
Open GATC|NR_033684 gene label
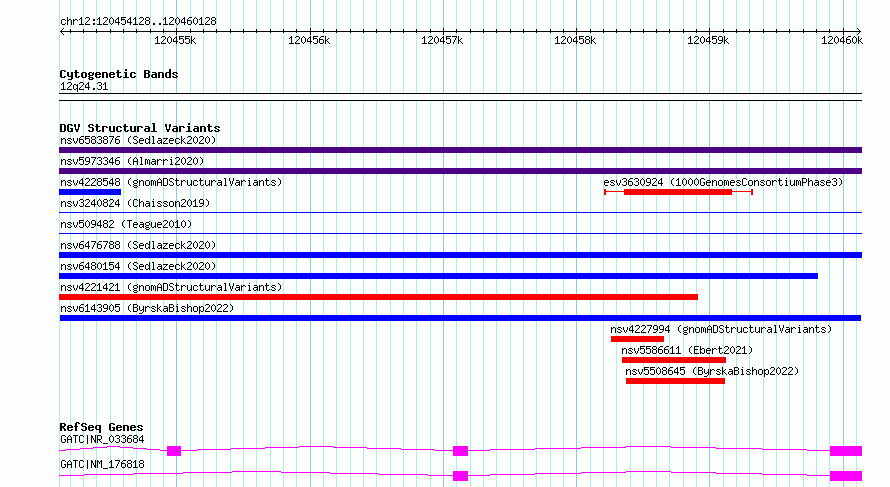point(102,439)
